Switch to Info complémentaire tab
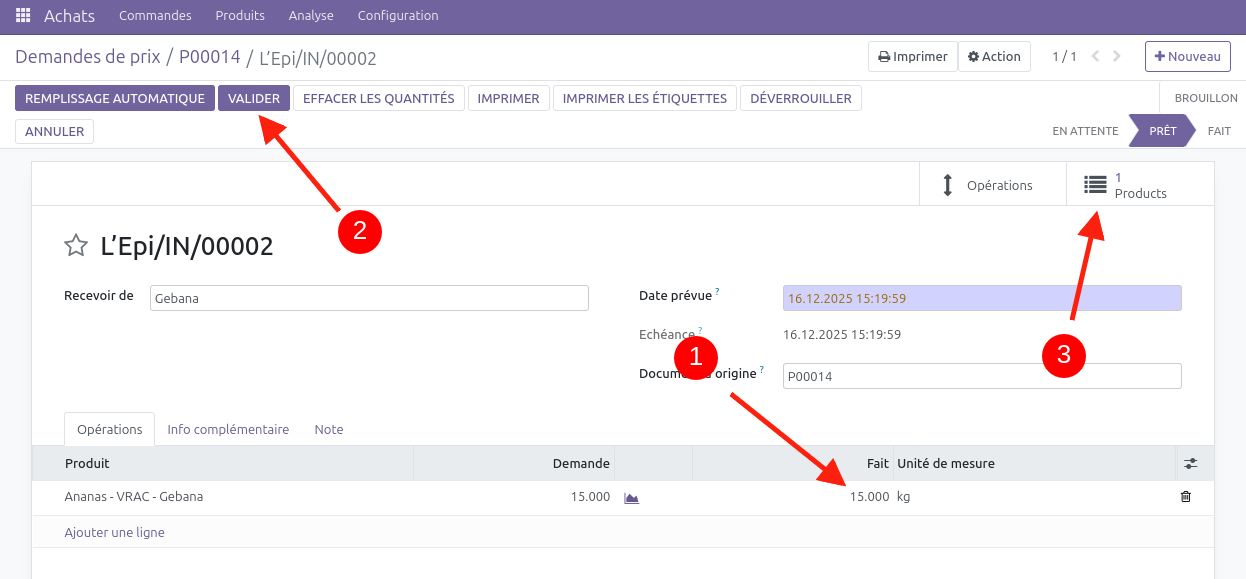Screen dimensions: 1246x579 coord(228,429)
